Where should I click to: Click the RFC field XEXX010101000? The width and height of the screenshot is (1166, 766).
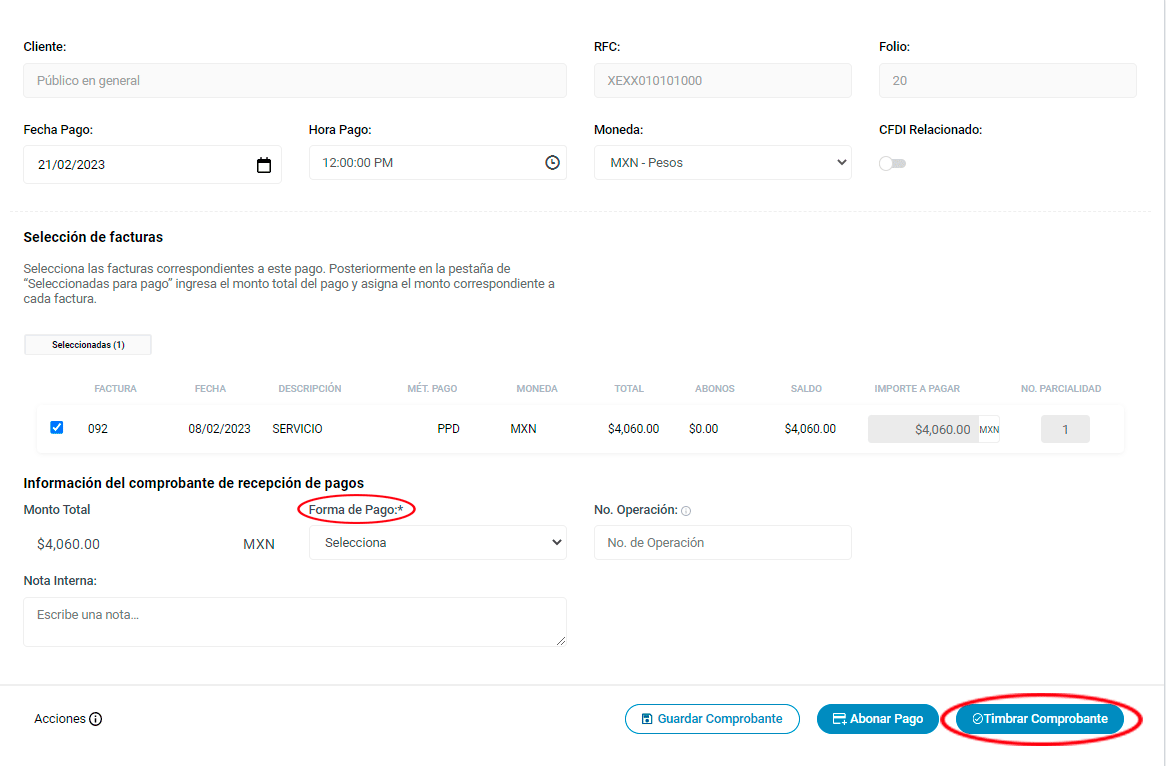point(722,80)
